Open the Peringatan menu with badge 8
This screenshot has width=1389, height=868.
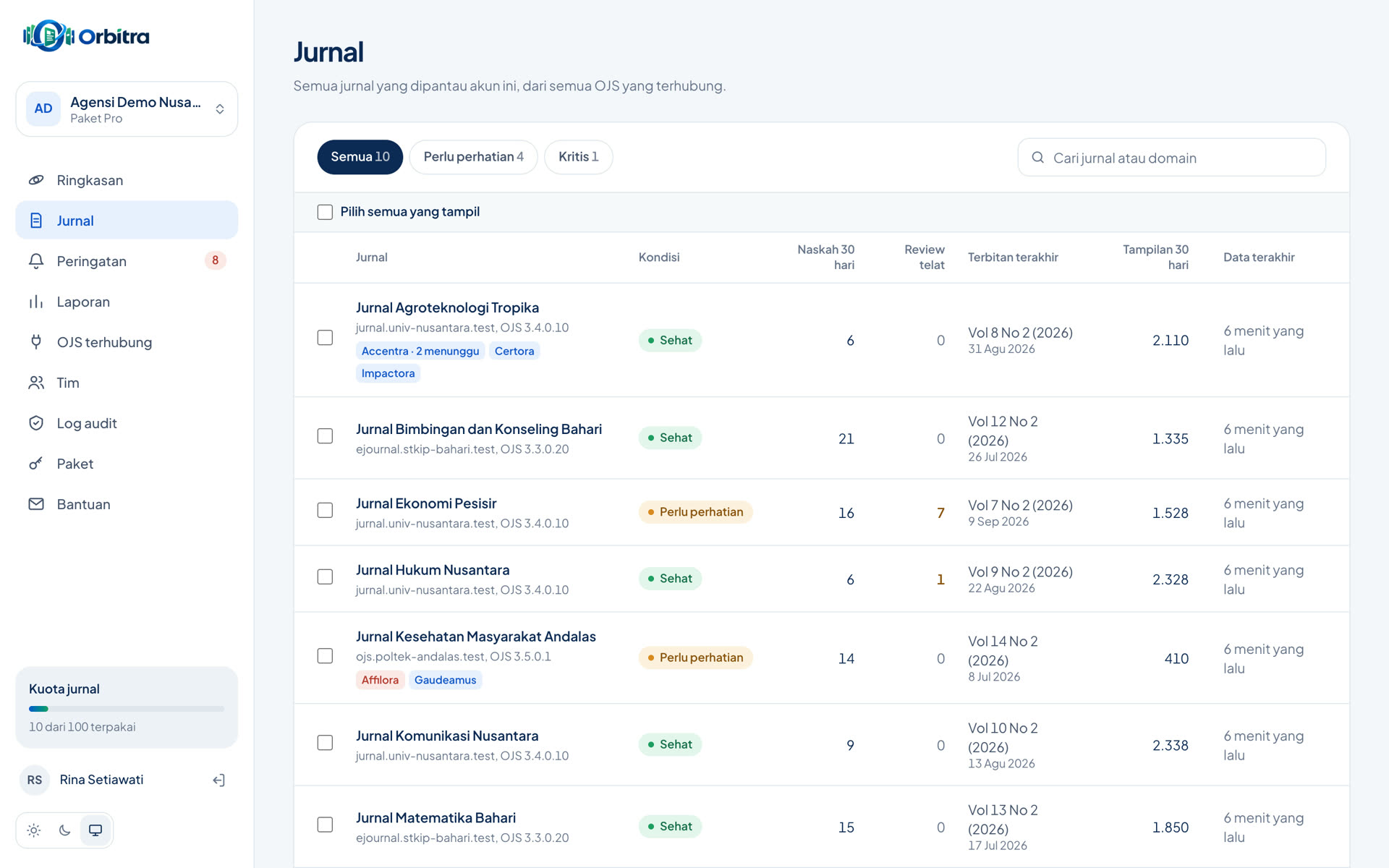(127, 261)
